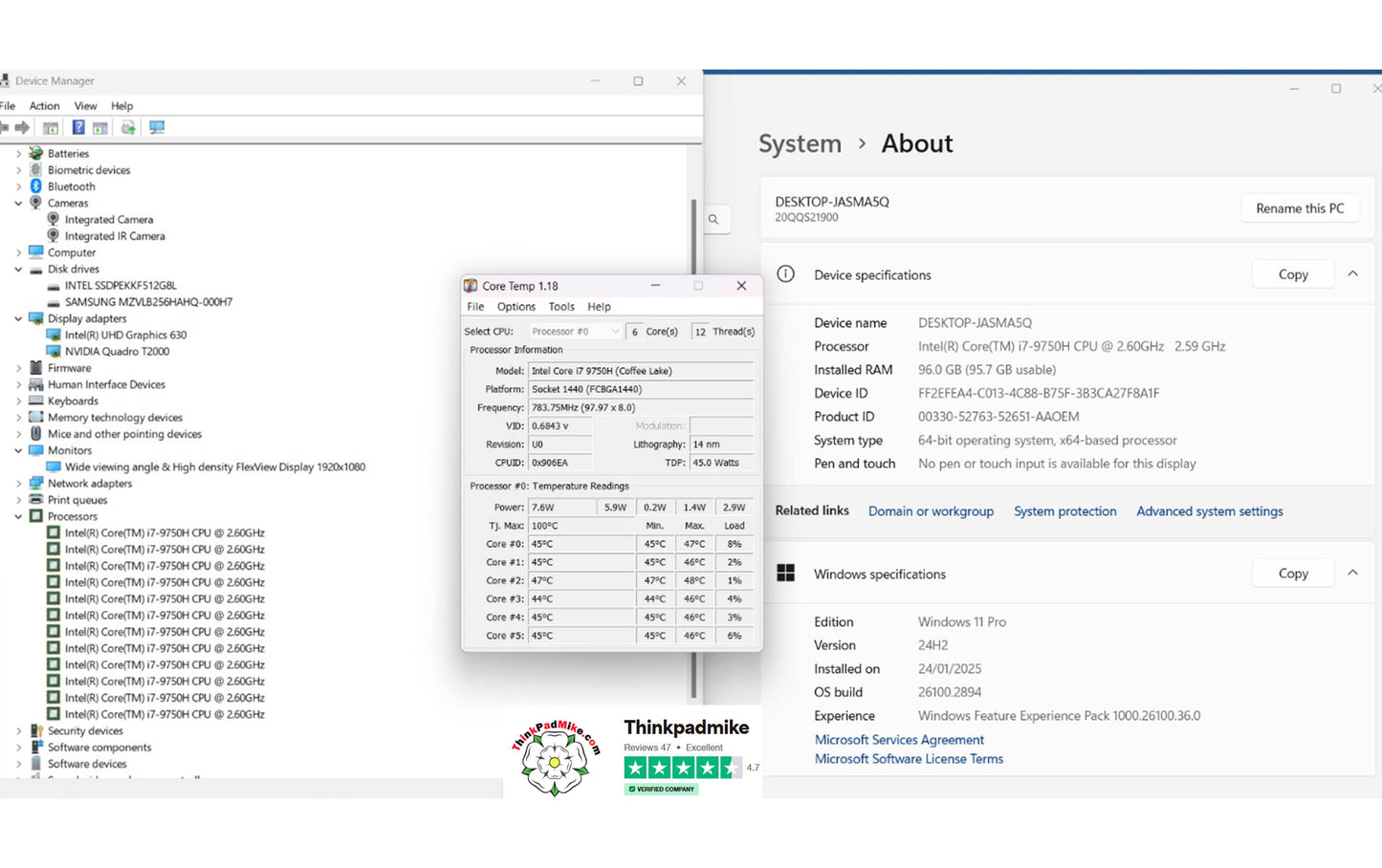Open Microsoft Software License Terms link
The image size is (1382, 868).
[x=909, y=759]
